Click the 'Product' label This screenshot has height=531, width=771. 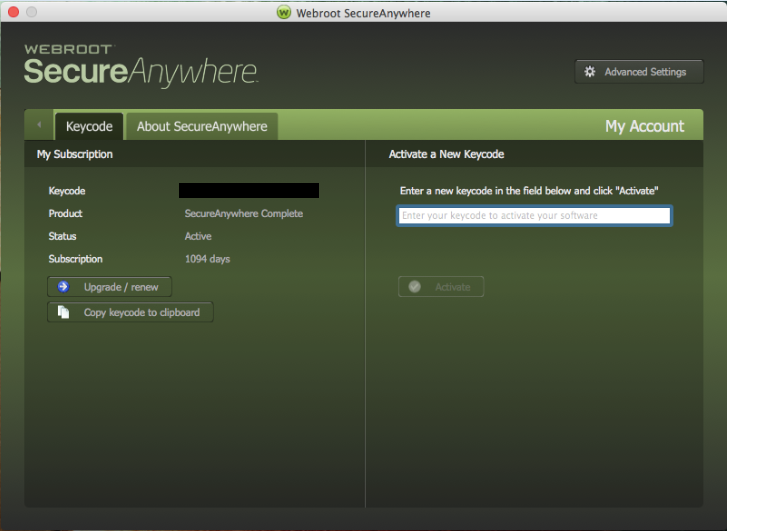[x=65, y=213]
